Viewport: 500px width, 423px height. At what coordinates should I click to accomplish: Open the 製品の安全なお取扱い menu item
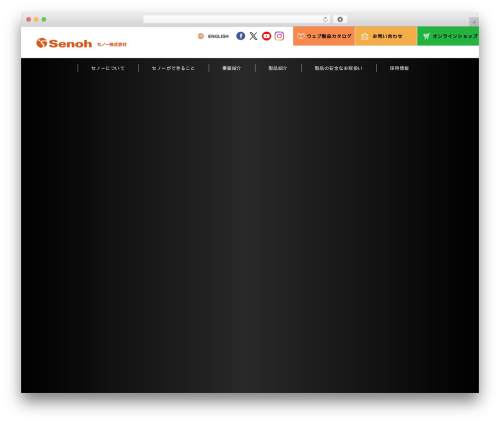[338, 68]
